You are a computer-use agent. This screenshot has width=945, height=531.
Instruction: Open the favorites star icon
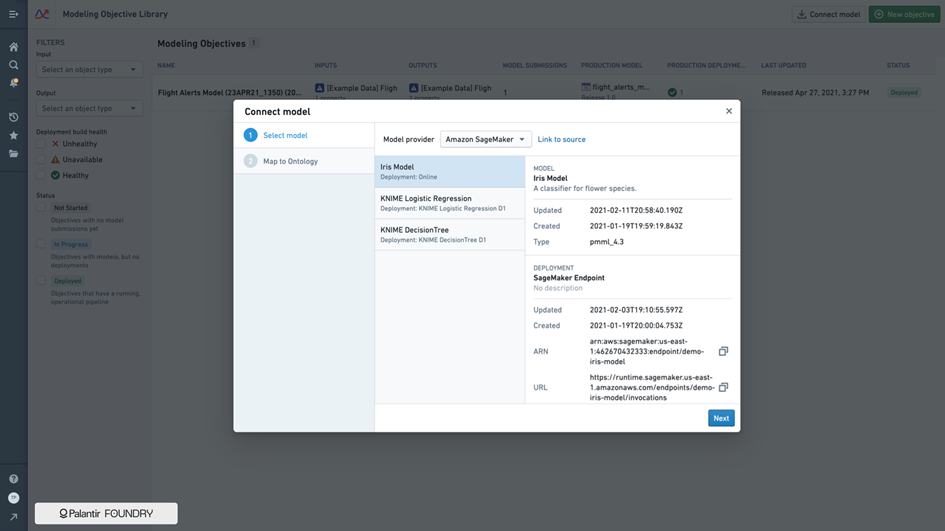13,136
